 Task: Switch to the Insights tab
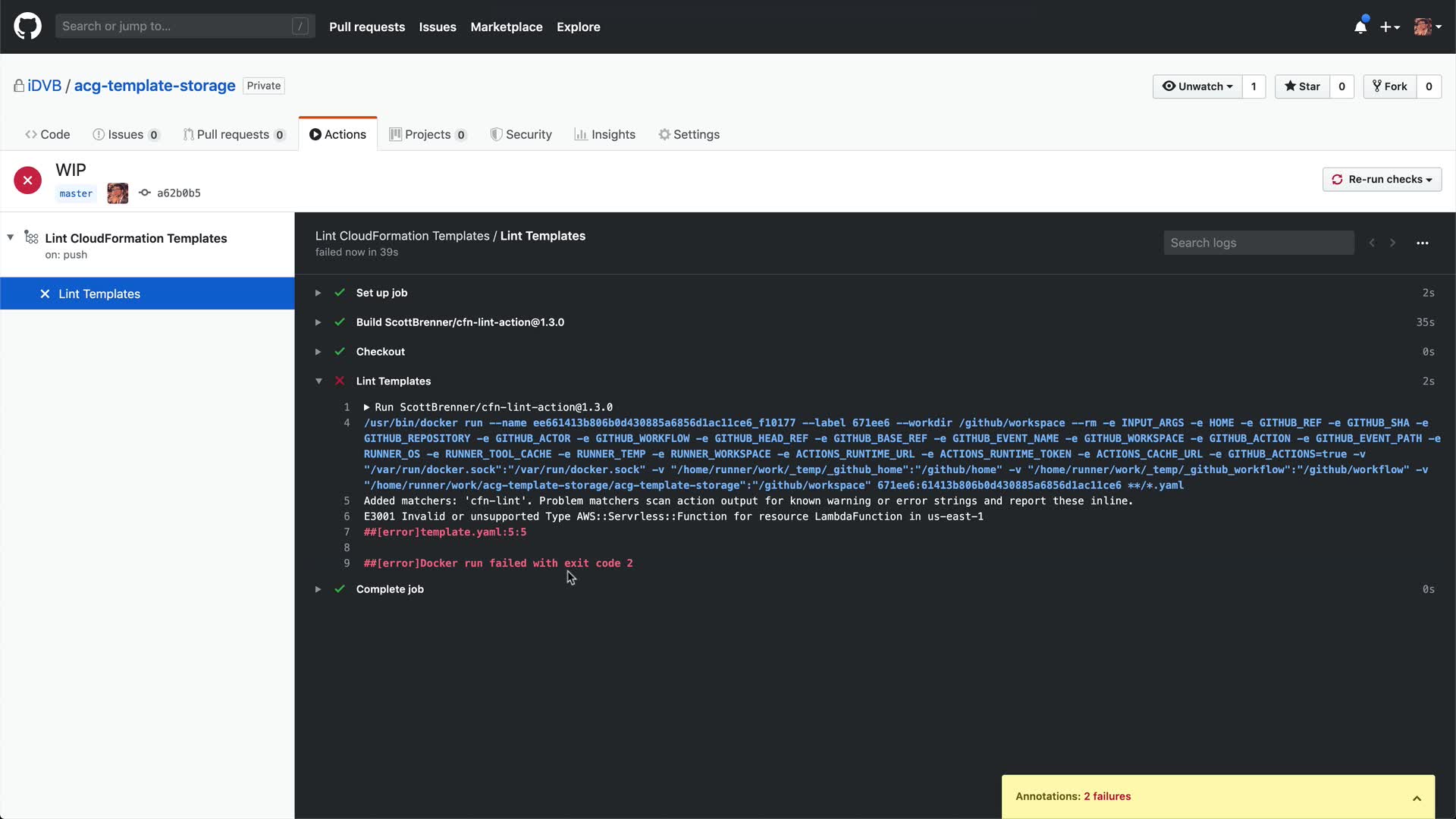604,134
